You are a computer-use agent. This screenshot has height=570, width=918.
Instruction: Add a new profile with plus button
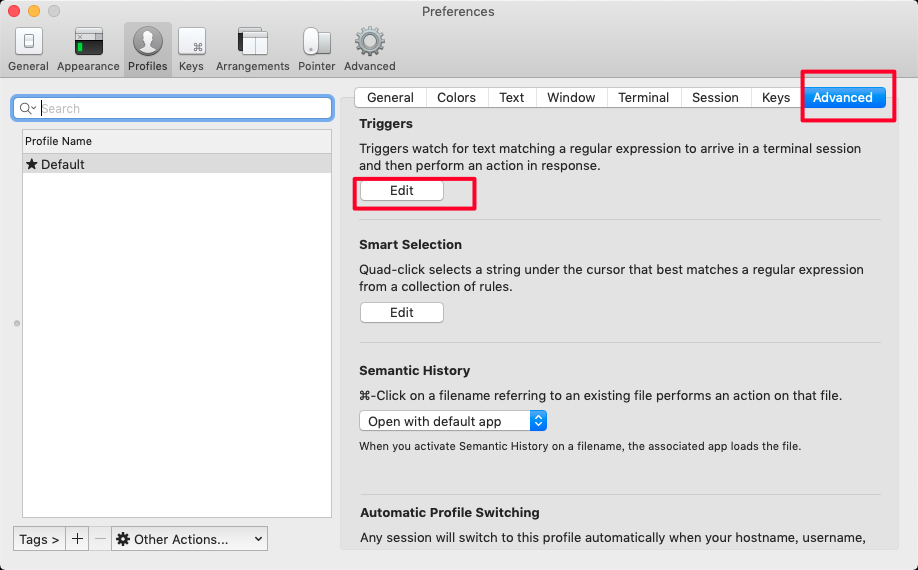click(77, 539)
